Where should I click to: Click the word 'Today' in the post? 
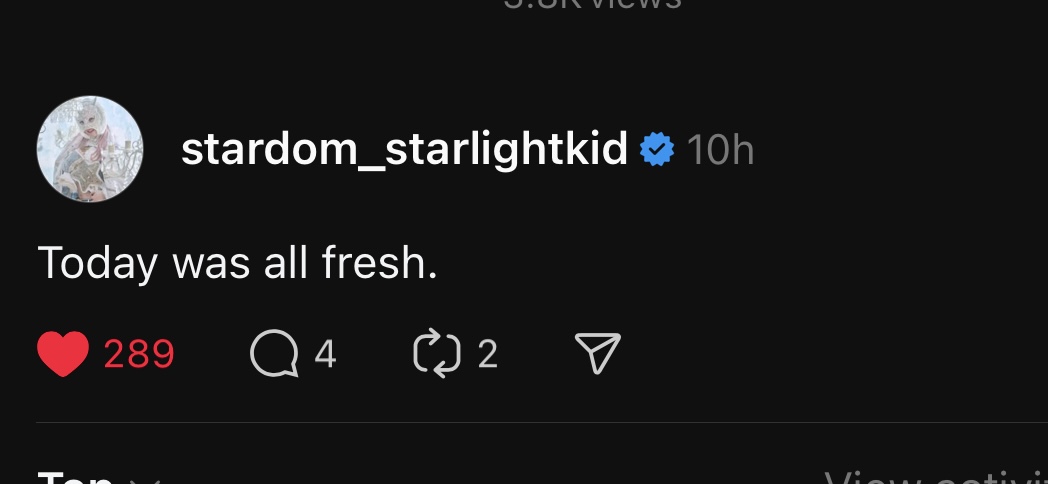98,263
